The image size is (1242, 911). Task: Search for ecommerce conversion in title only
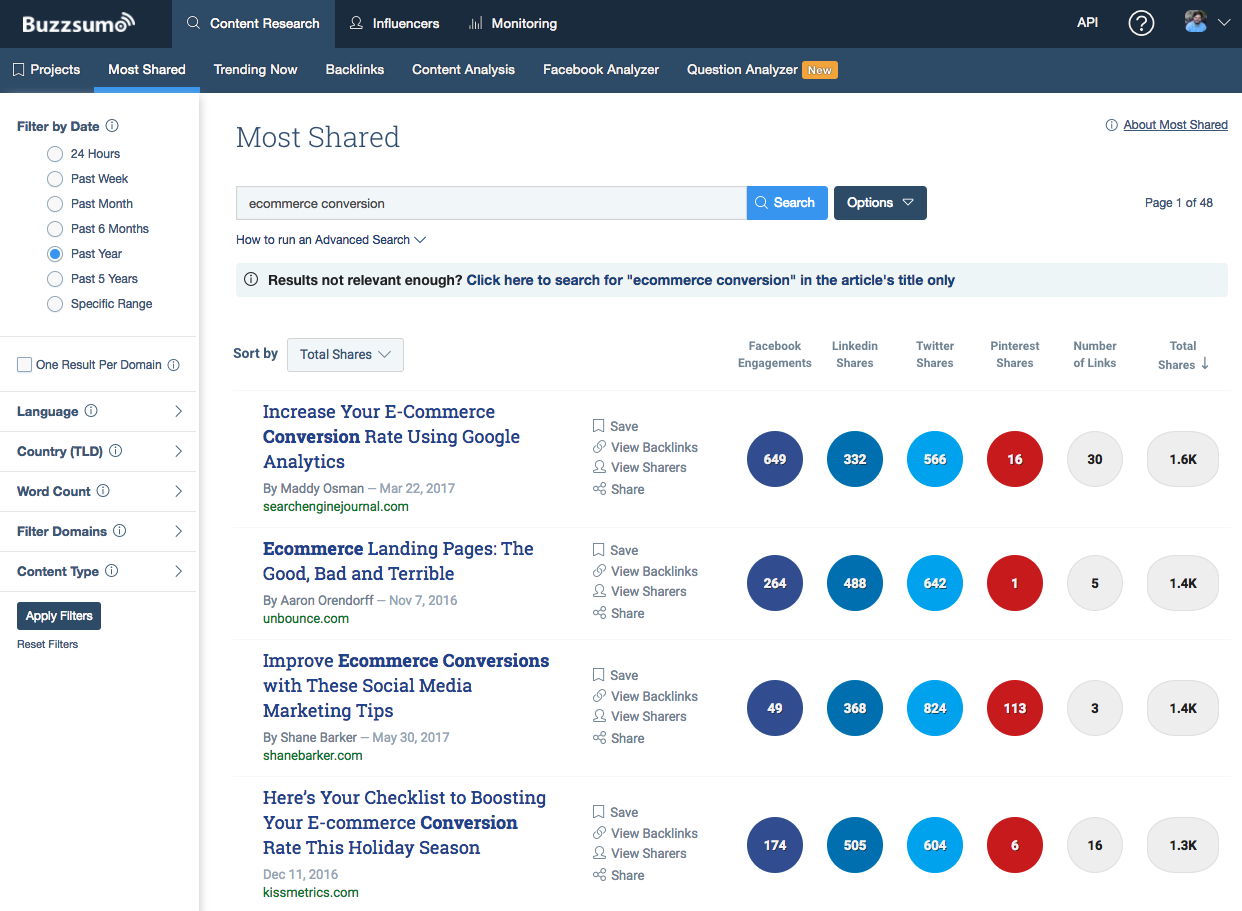[x=711, y=281]
